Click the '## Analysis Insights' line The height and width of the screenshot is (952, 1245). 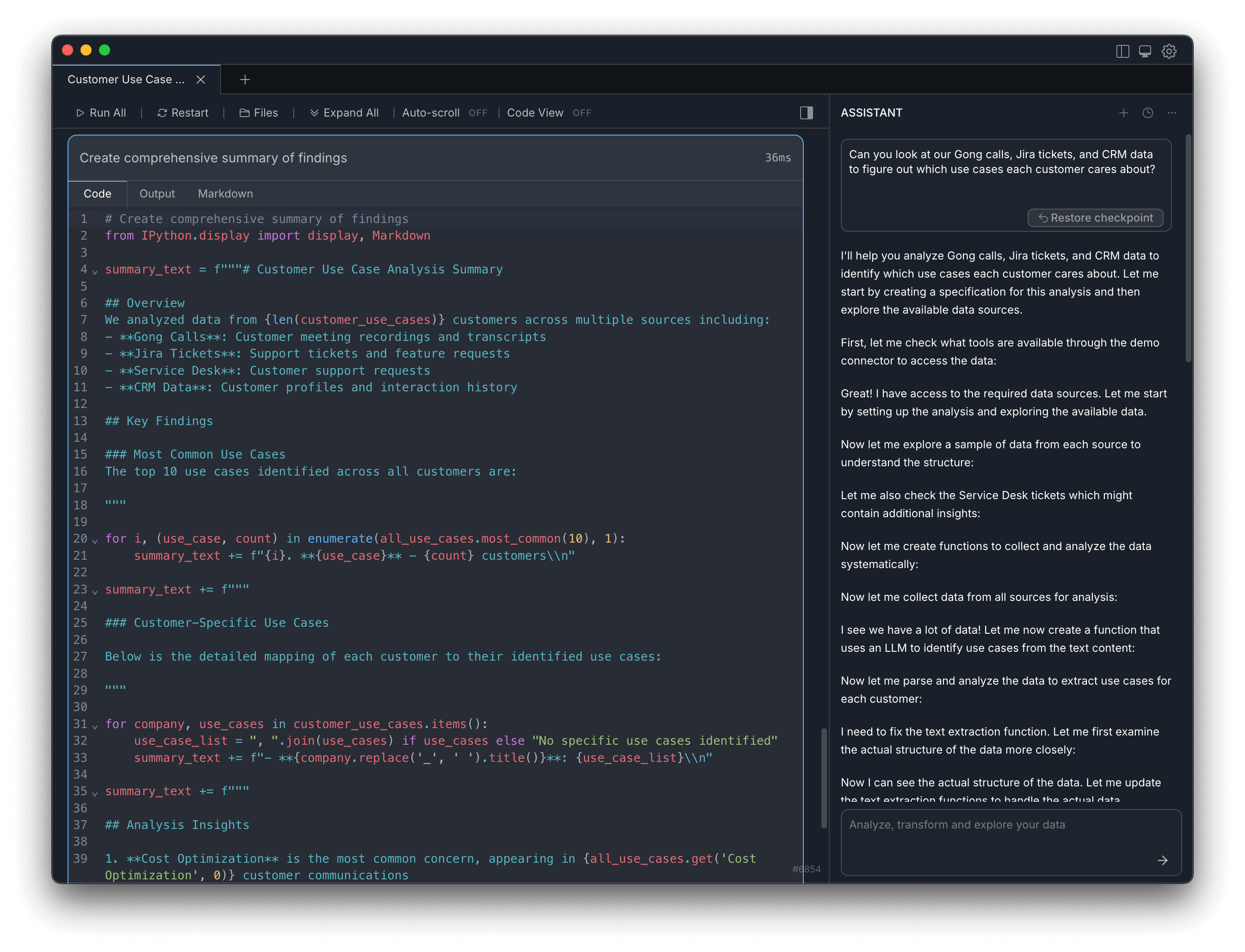tap(177, 825)
